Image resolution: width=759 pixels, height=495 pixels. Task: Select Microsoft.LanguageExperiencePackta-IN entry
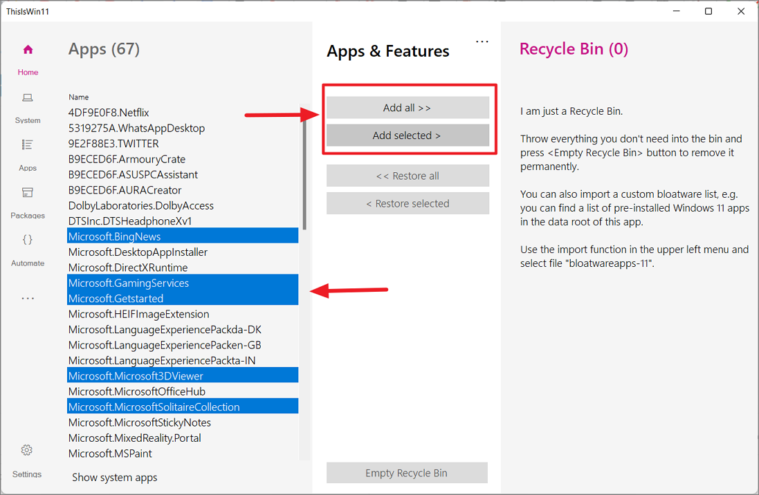(x=182, y=360)
